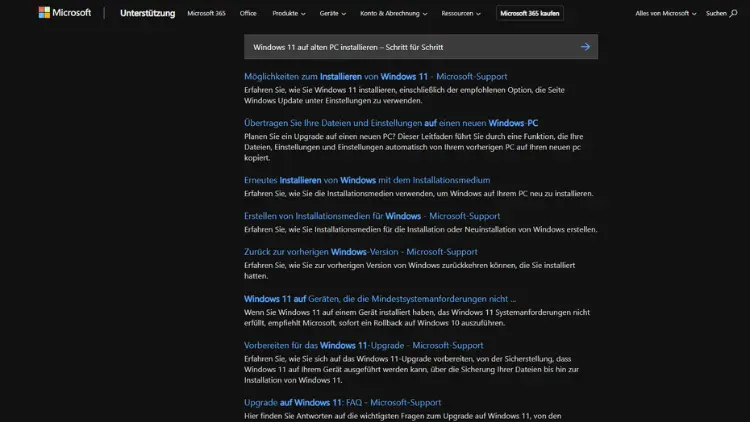Click the search magnifier icon
750x422 pixels.
click(733, 13)
